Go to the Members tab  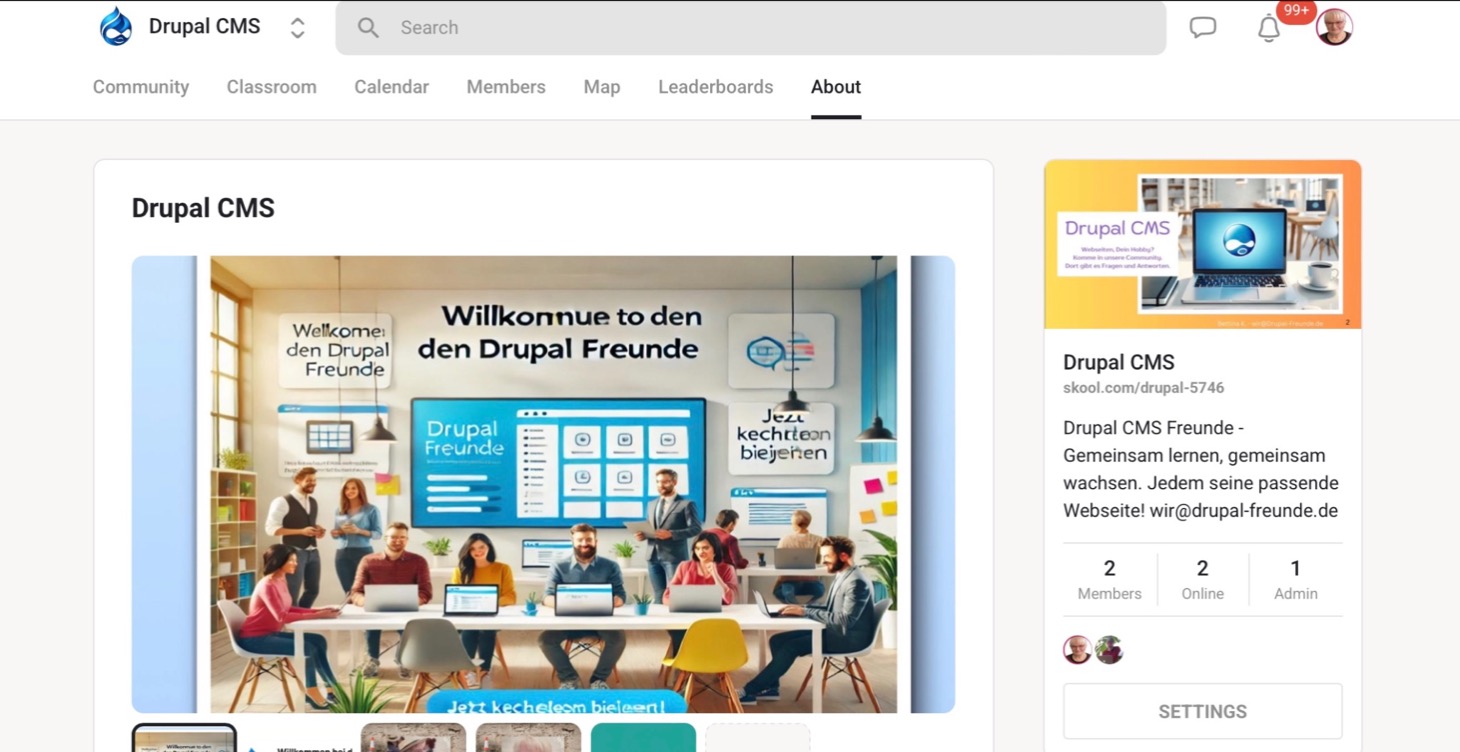click(x=506, y=87)
